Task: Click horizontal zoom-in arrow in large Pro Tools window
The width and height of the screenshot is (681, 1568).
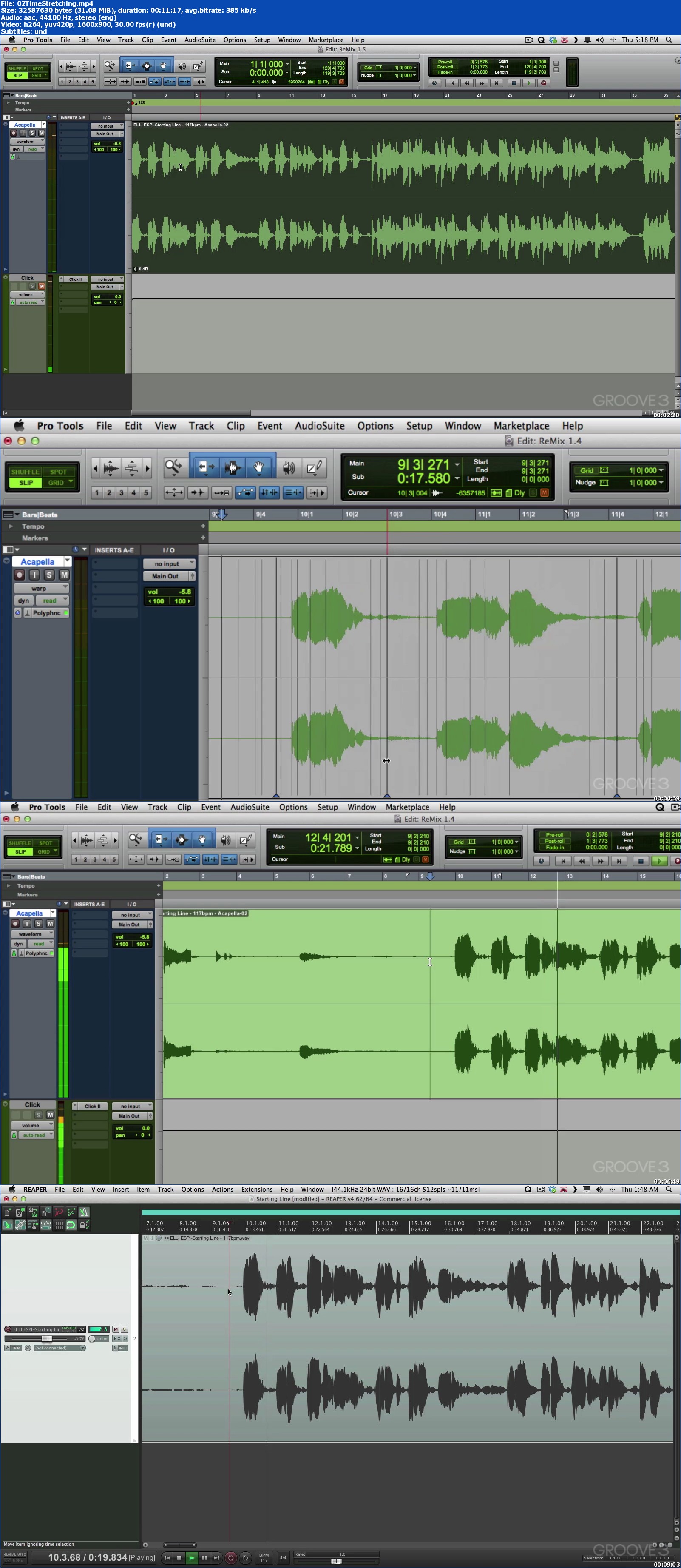Action: tap(147, 468)
